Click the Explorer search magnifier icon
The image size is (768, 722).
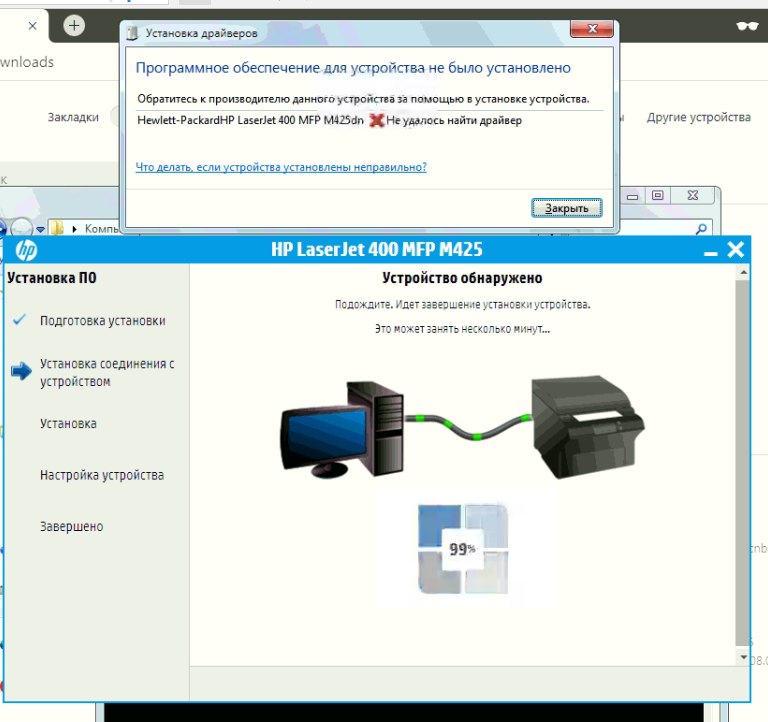[x=701, y=228]
